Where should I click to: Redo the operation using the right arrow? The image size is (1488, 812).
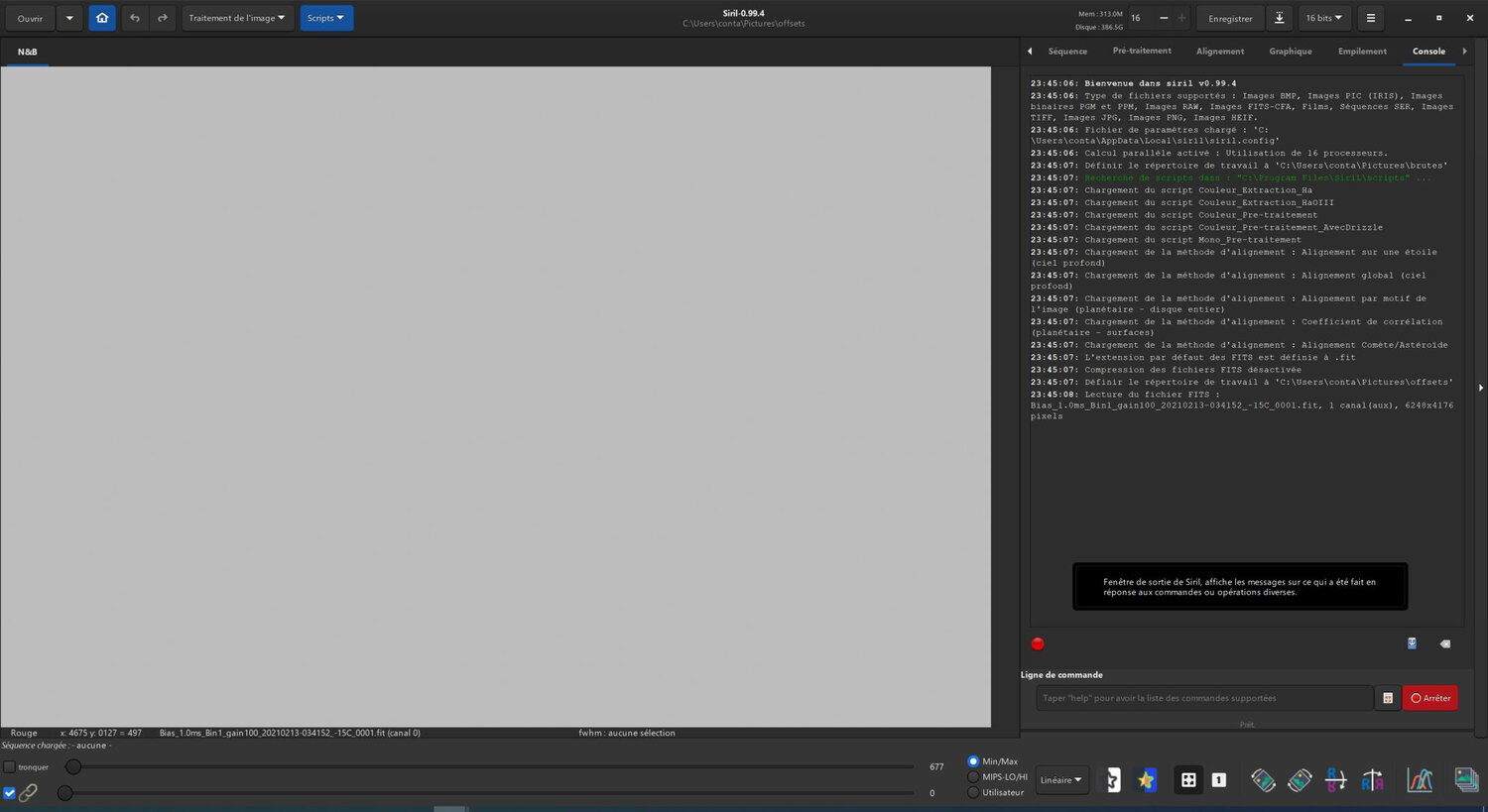pos(163,18)
